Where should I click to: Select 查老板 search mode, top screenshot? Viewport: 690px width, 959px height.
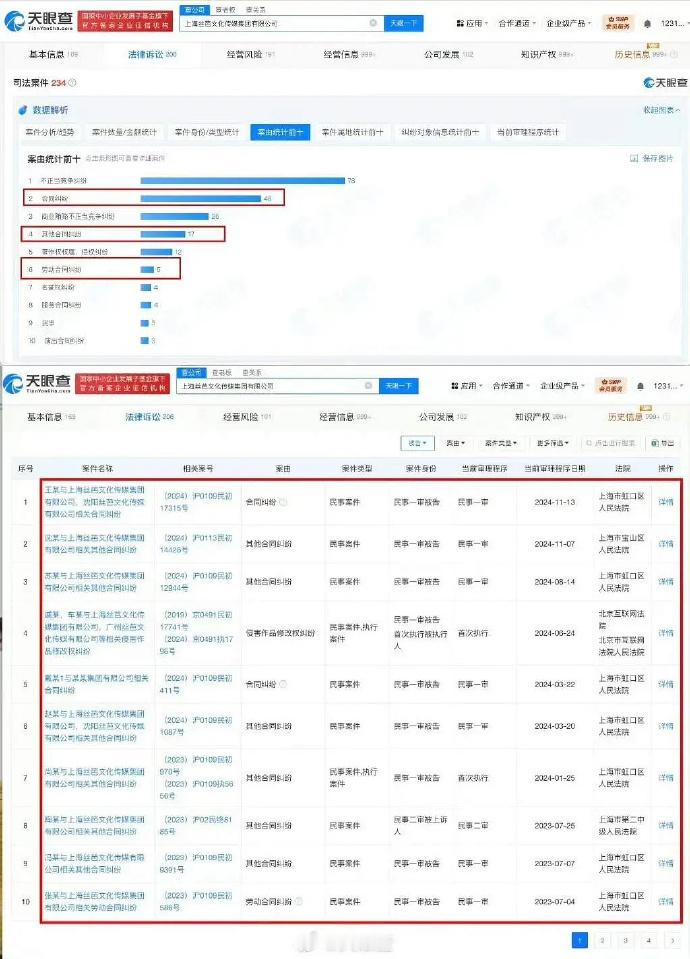pos(225,10)
